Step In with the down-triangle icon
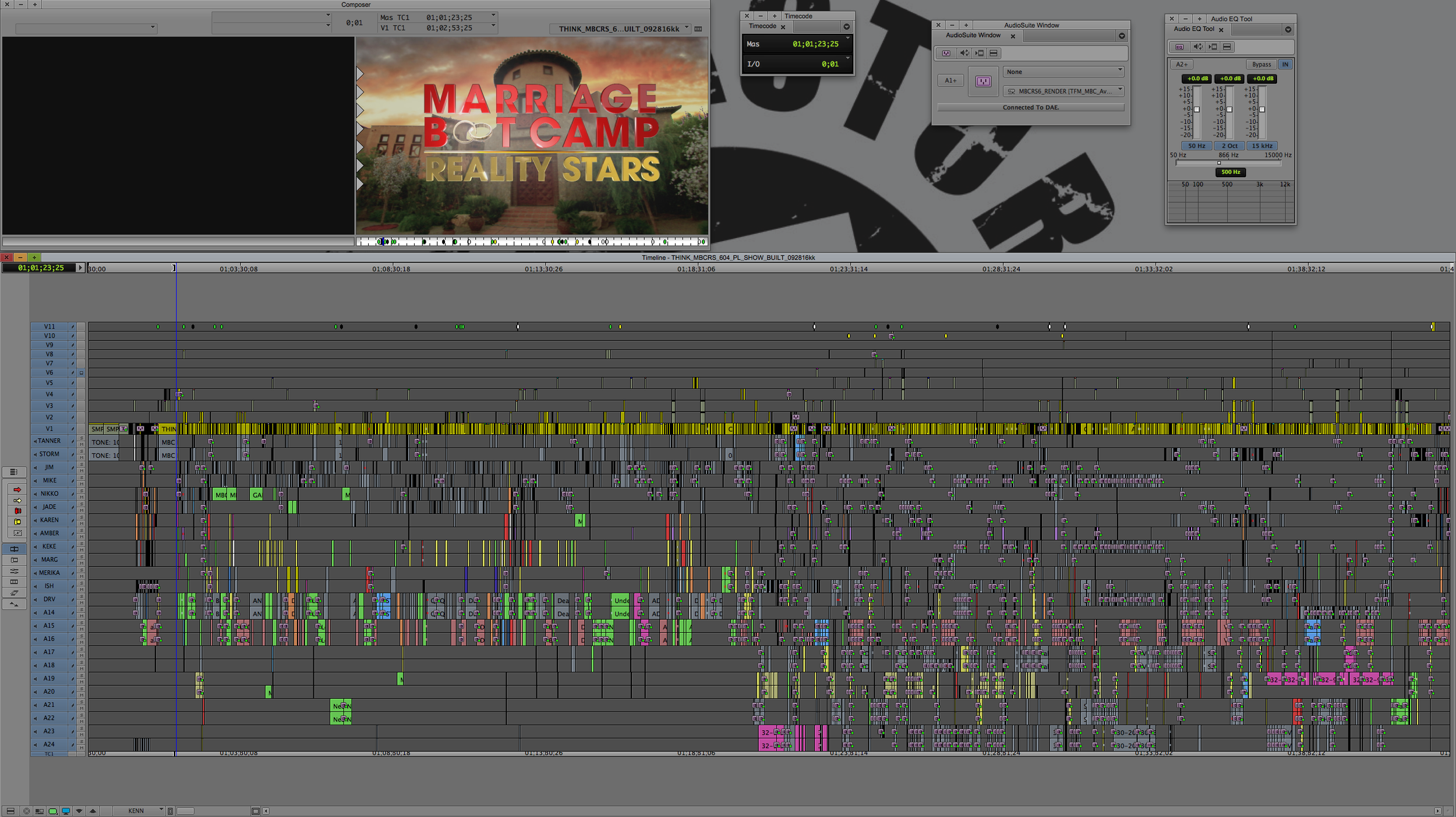This screenshot has width=1456, height=817. [79, 811]
